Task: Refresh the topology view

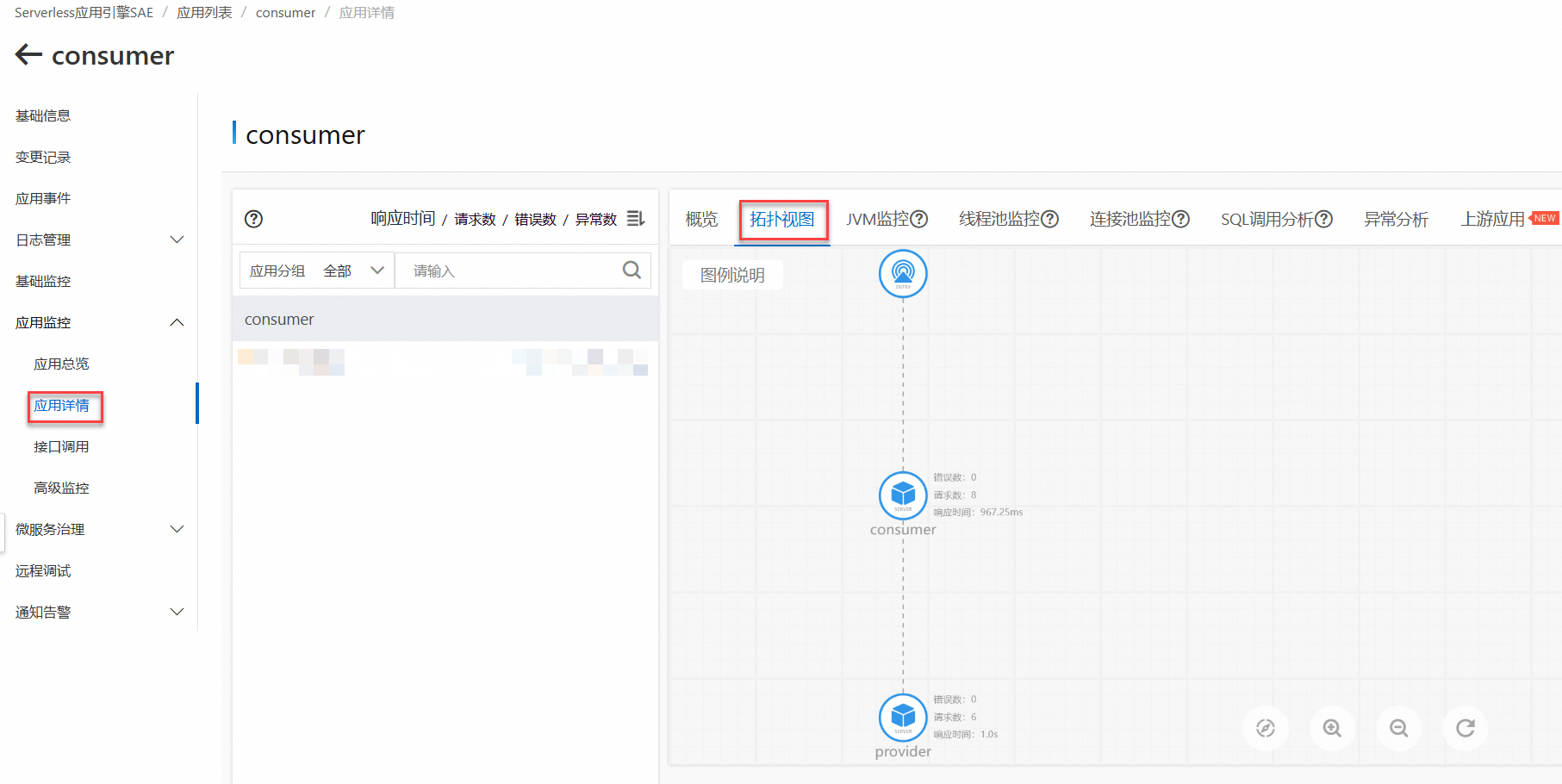Action: pyautogui.click(x=1466, y=728)
